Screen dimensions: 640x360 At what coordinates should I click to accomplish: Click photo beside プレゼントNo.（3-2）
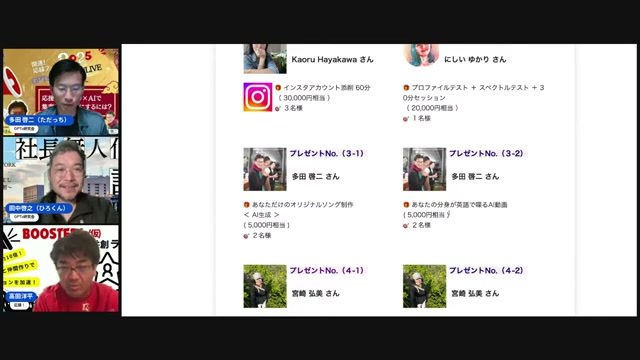424,169
